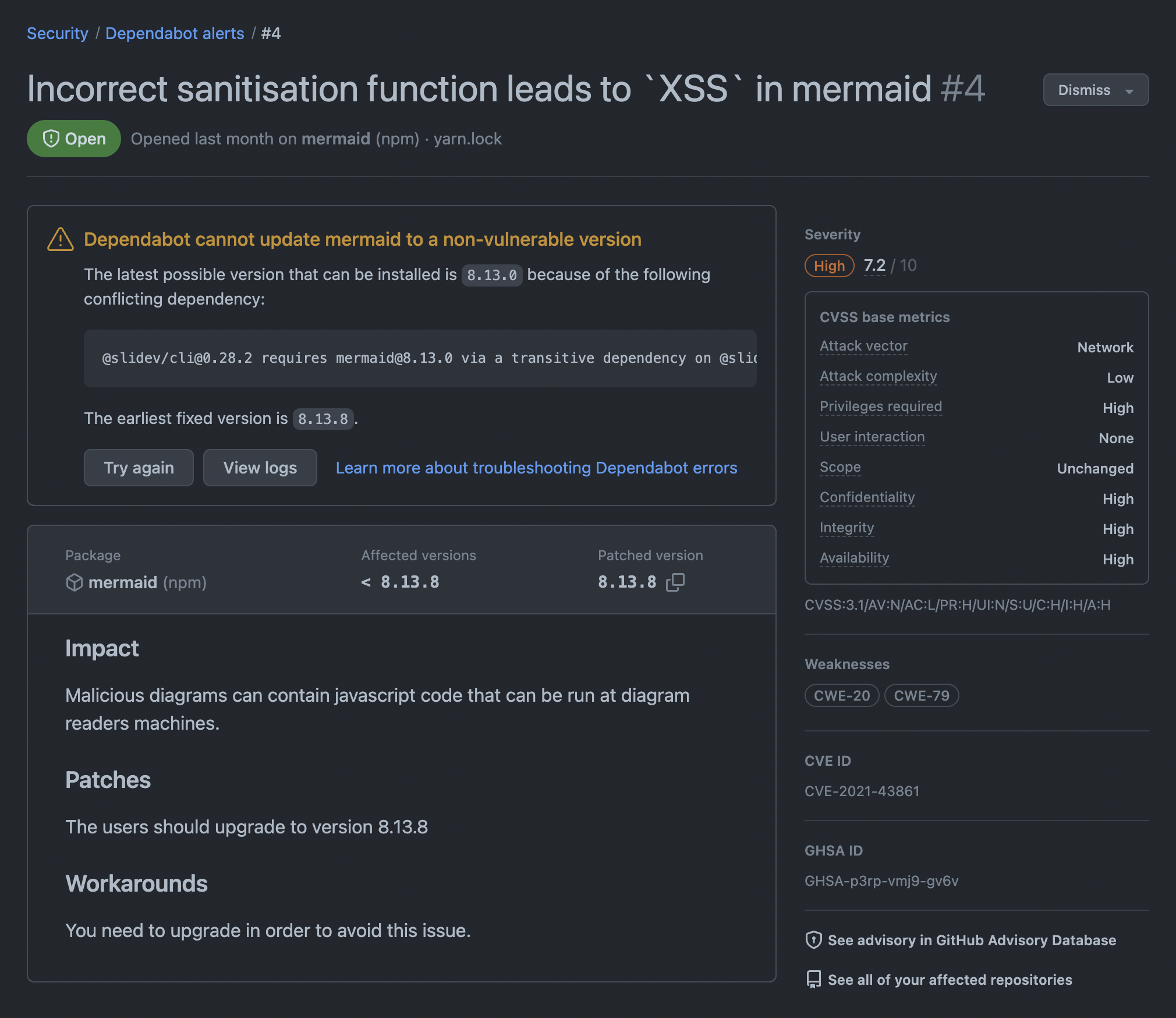Click the Confidentiality metric label
The image size is (1176, 1018).
[867, 497]
